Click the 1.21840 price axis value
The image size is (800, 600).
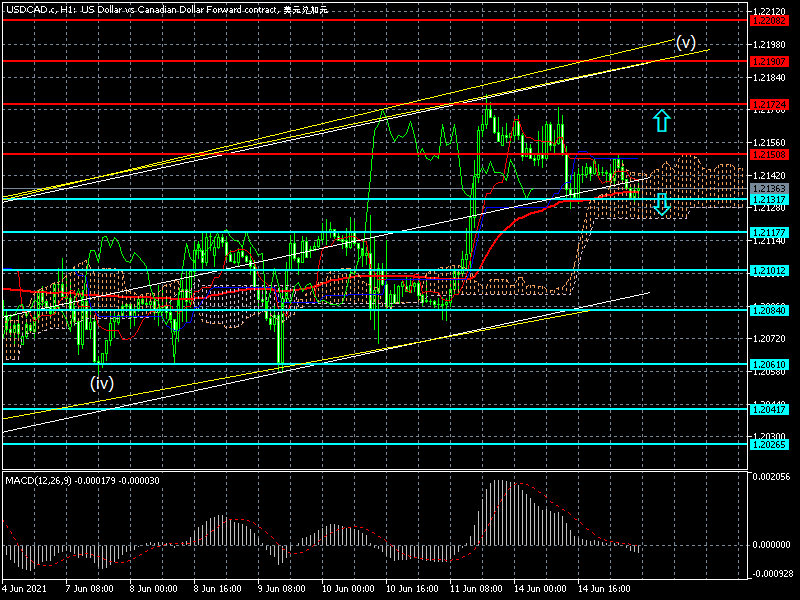click(x=769, y=77)
